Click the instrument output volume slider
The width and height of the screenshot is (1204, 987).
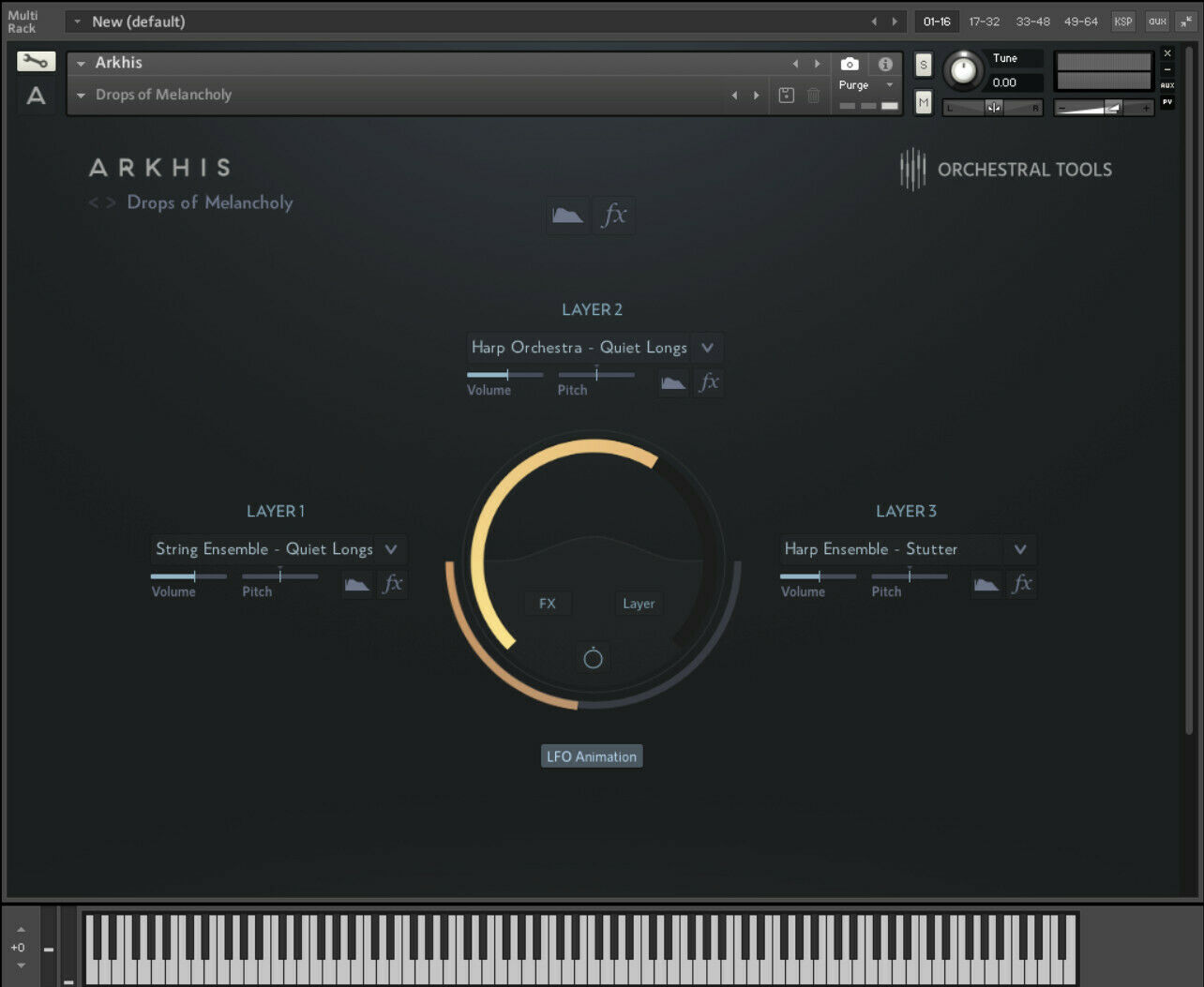pyautogui.click(x=1104, y=108)
